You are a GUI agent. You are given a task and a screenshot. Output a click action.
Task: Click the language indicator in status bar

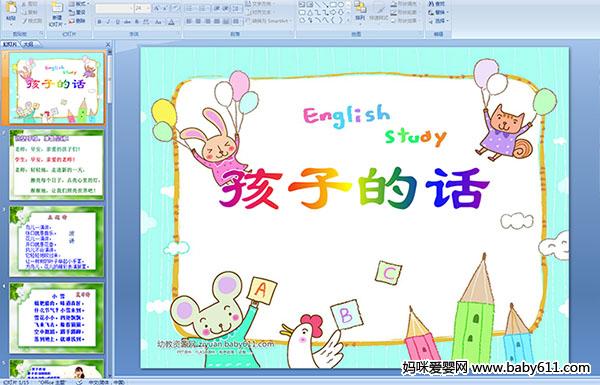pyautogui.click(x=106, y=382)
